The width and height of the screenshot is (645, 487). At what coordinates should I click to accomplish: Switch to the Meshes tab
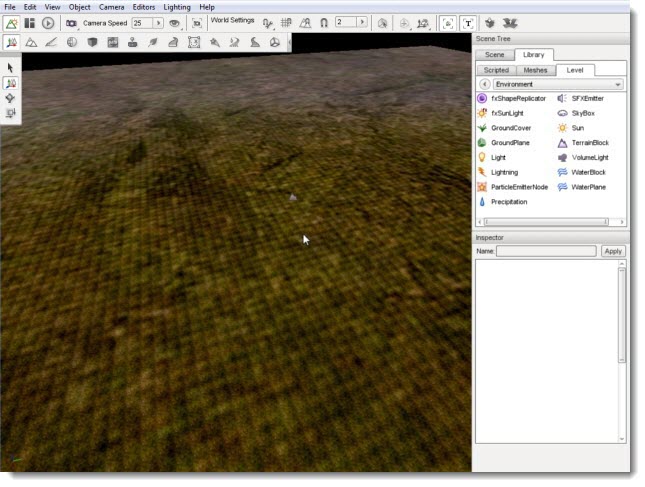pyautogui.click(x=535, y=71)
